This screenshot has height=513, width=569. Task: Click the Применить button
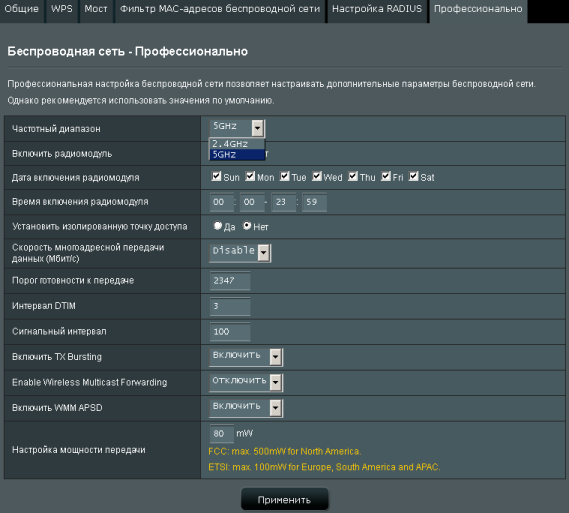pos(284,500)
